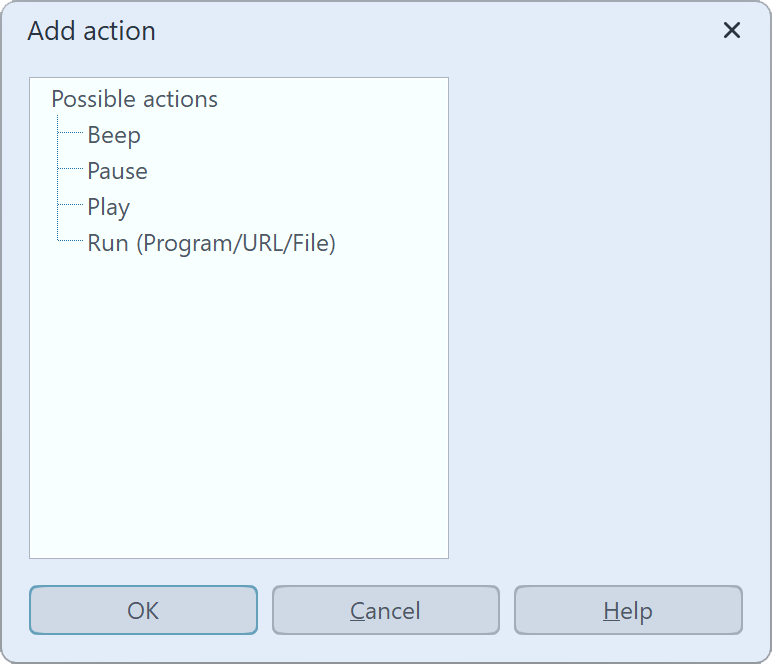Select the Pause action in the tree
The width and height of the screenshot is (772, 664).
point(117,171)
